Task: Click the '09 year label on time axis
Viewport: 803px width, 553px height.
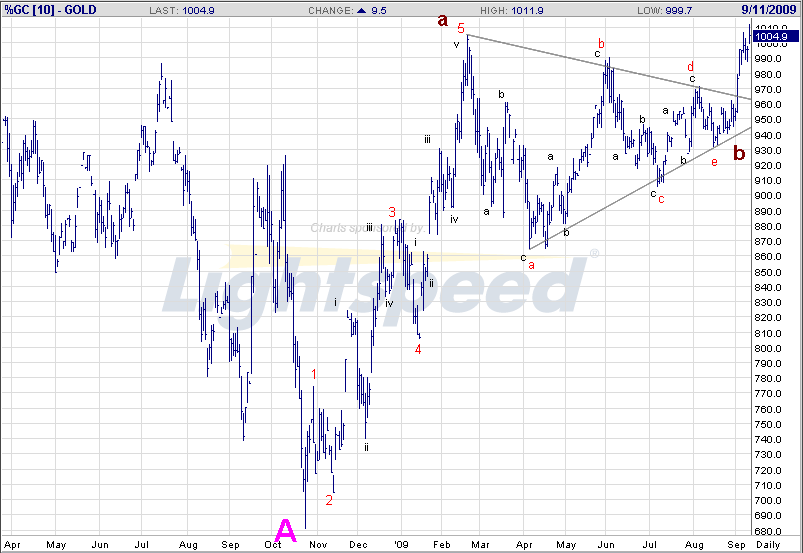Action: 401,545
